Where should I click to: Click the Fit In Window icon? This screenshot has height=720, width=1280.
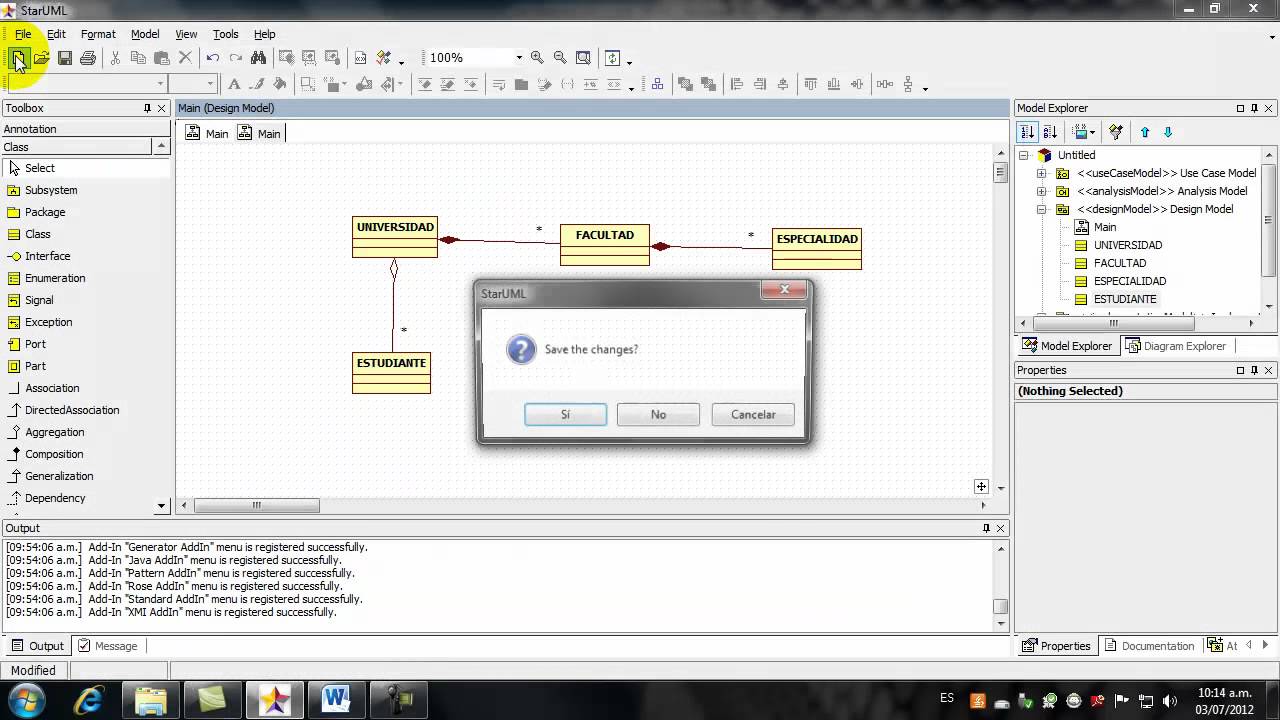(583, 58)
